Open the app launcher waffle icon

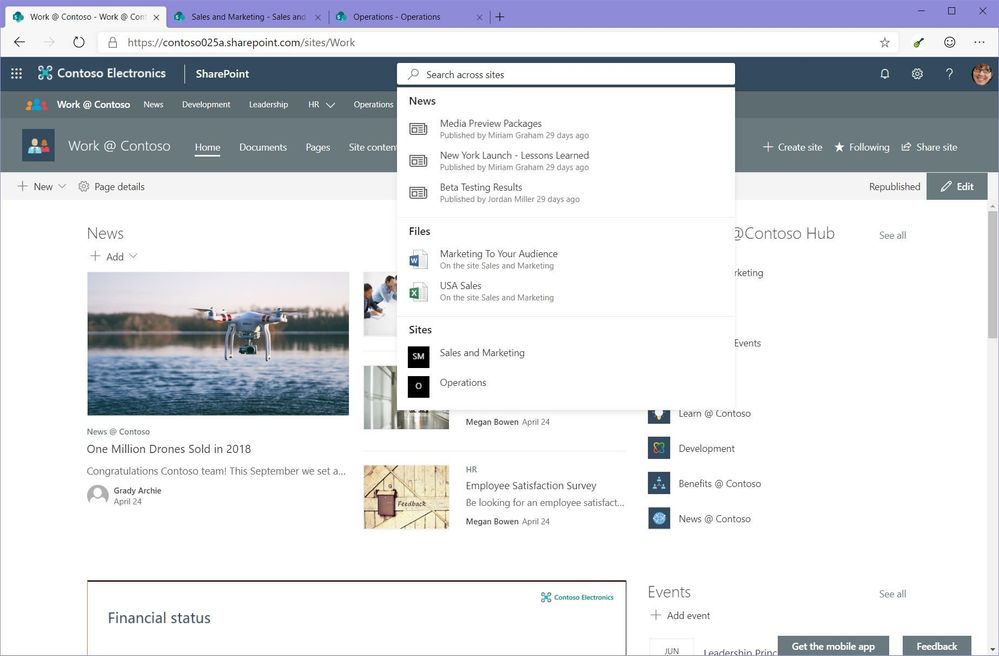click(17, 74)
